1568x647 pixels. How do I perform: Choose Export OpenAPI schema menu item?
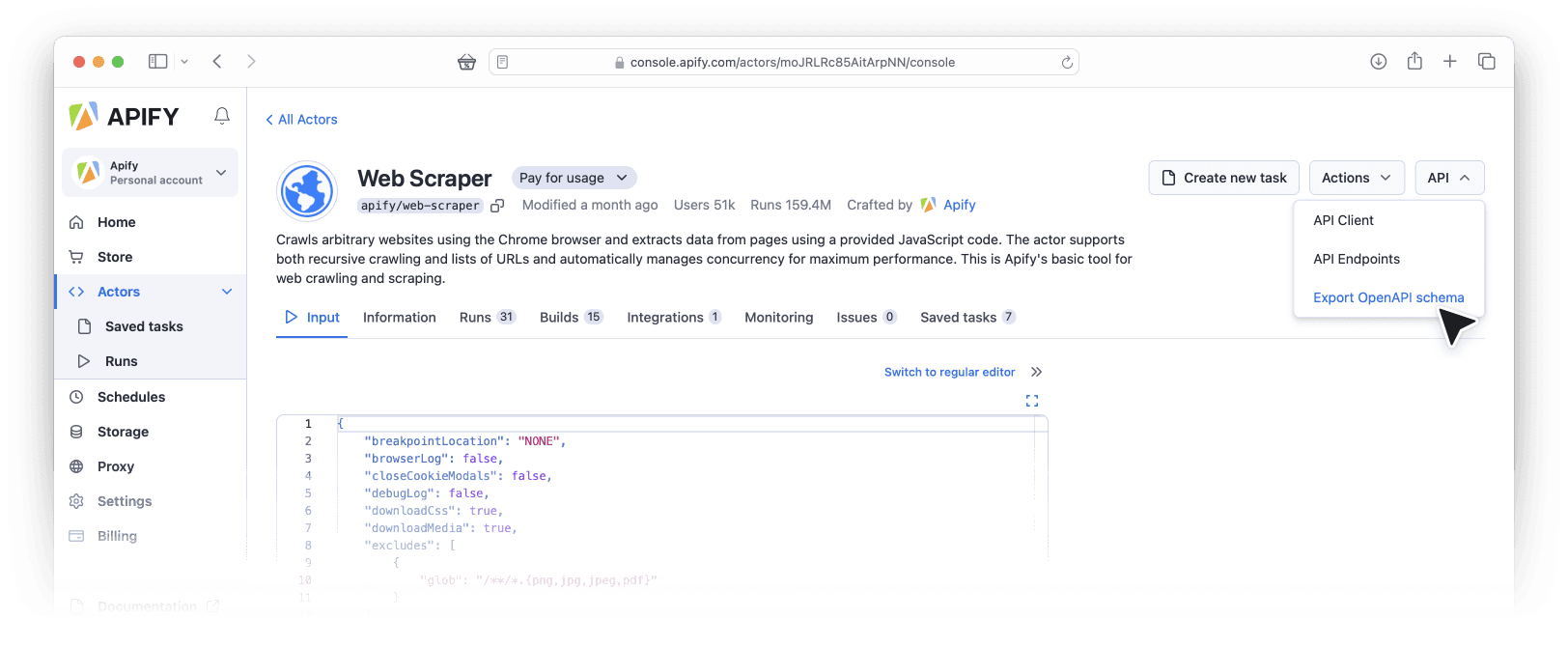click(x=1388, y=297)
